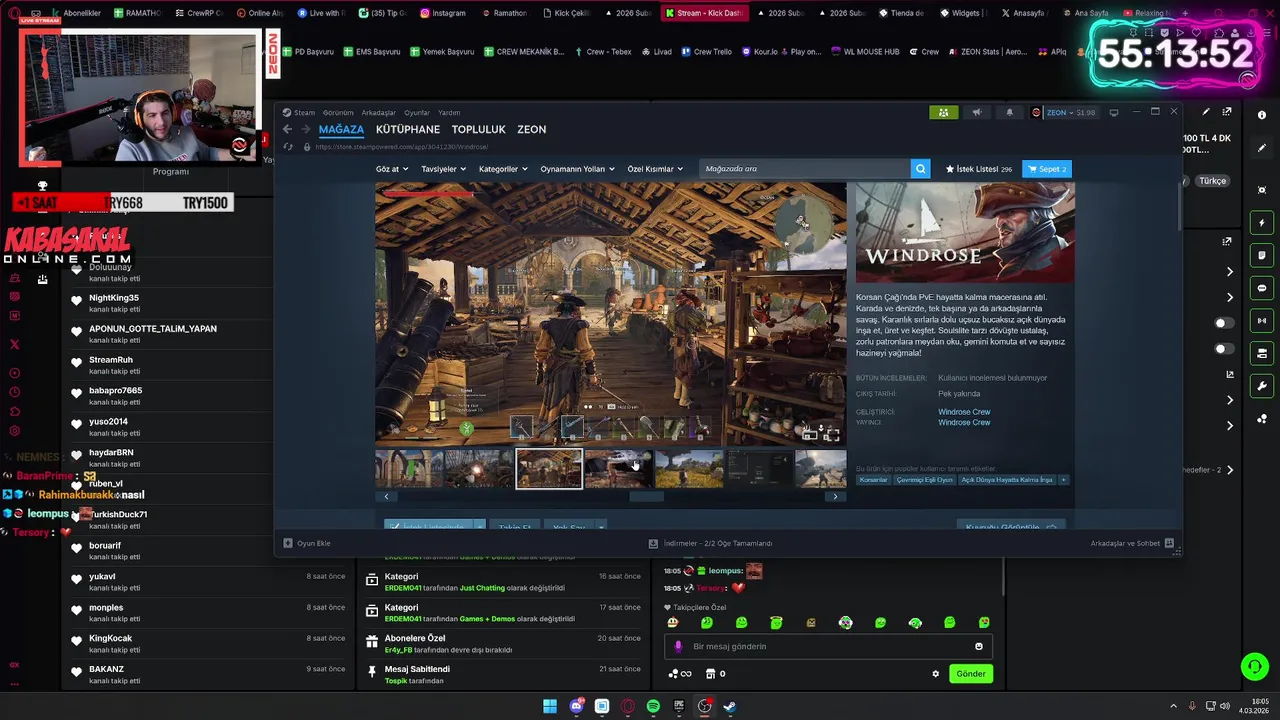
Task: Open the chat bubble icon in right sidebar
Action: tap(1262, 288)
